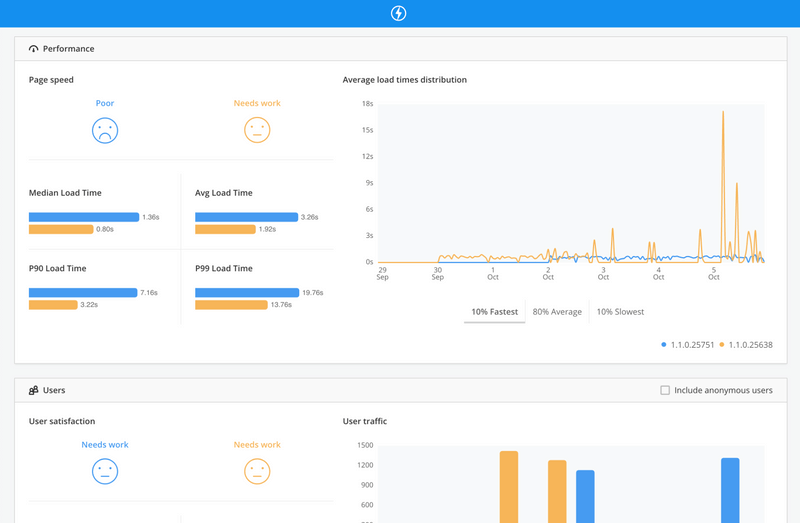Click the rightmost blue User traffic bar
The height and width of the screenshot is (523, 800).
[x=730, y=491]
